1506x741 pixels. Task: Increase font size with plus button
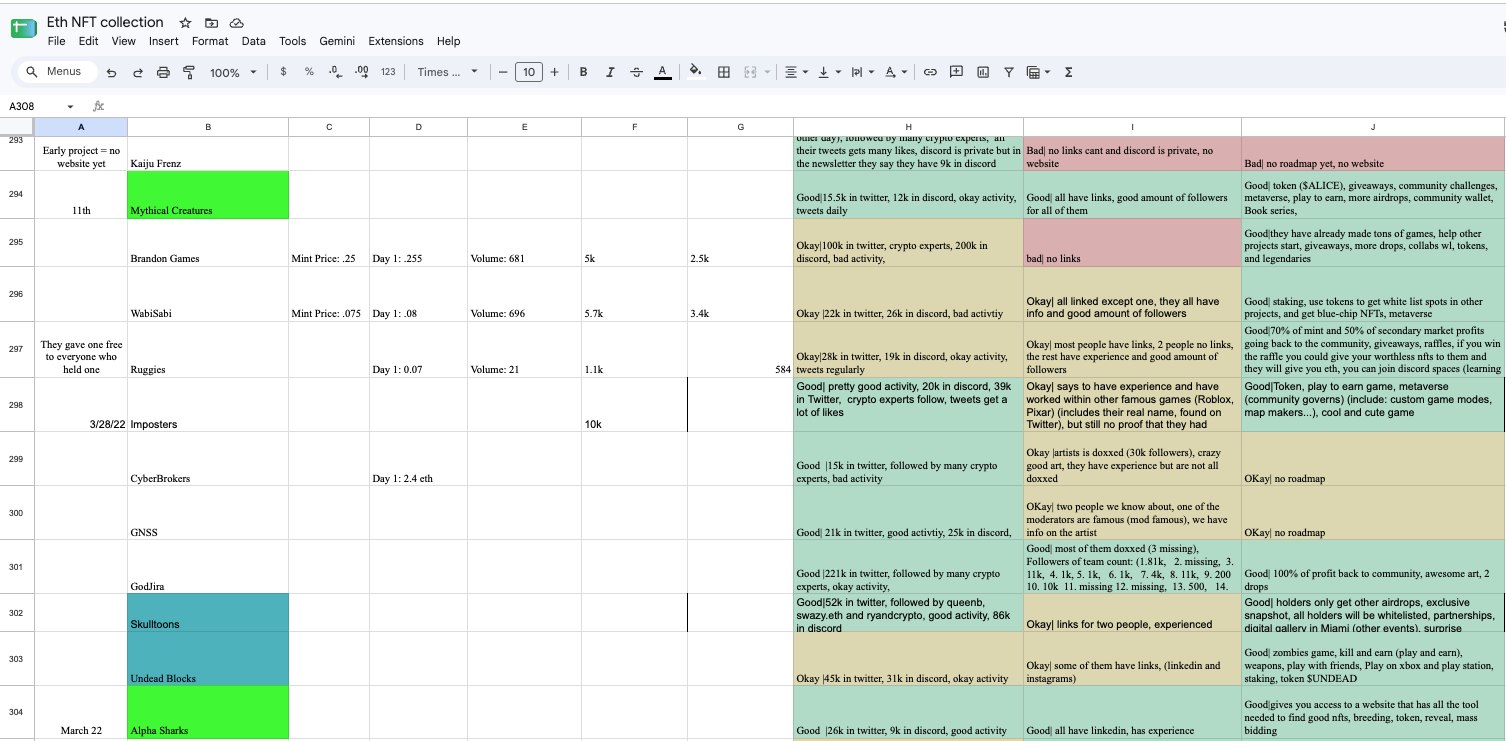pos(555,72)
